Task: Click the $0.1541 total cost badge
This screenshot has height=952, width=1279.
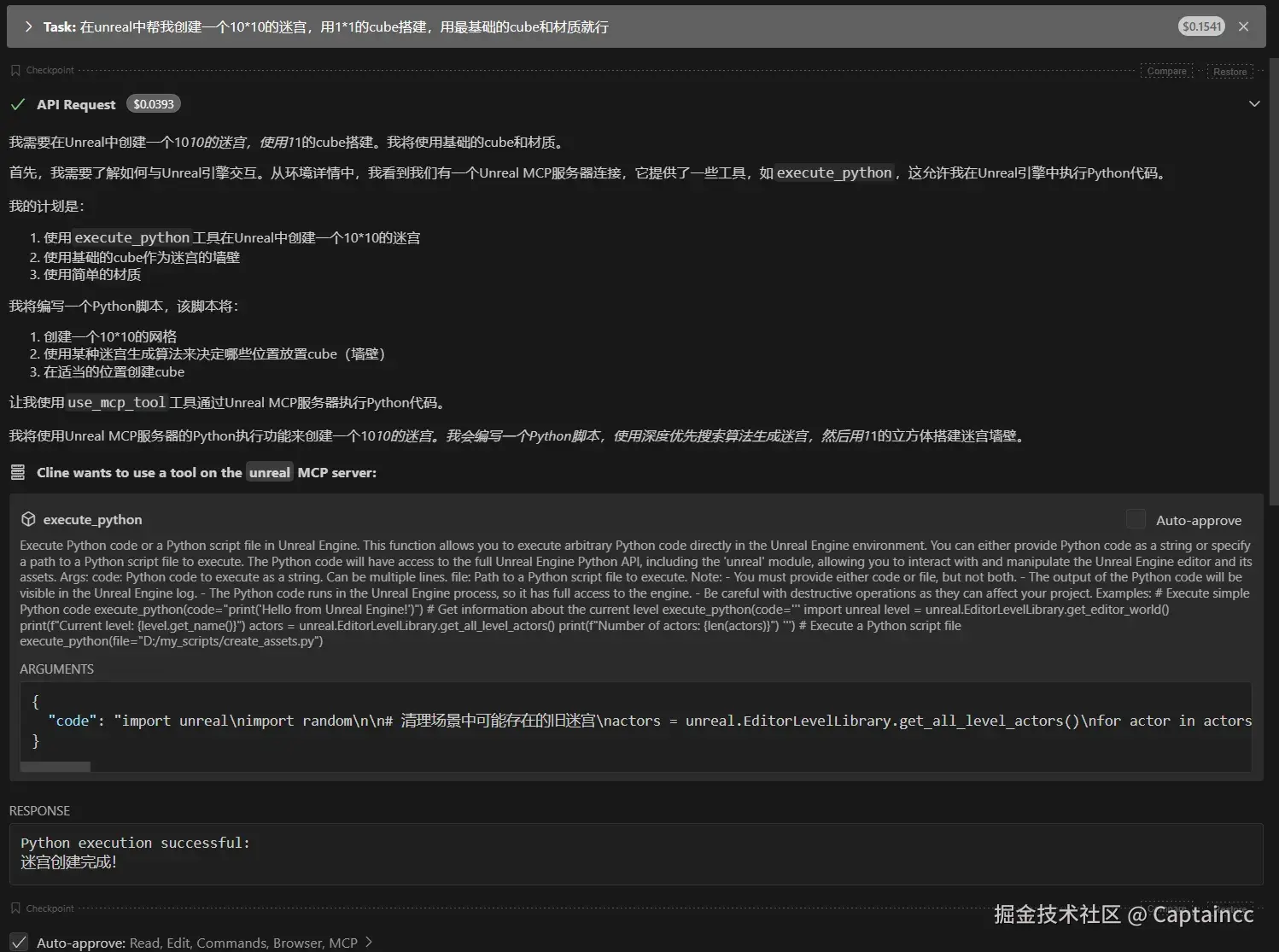Action: point(1201,26)
